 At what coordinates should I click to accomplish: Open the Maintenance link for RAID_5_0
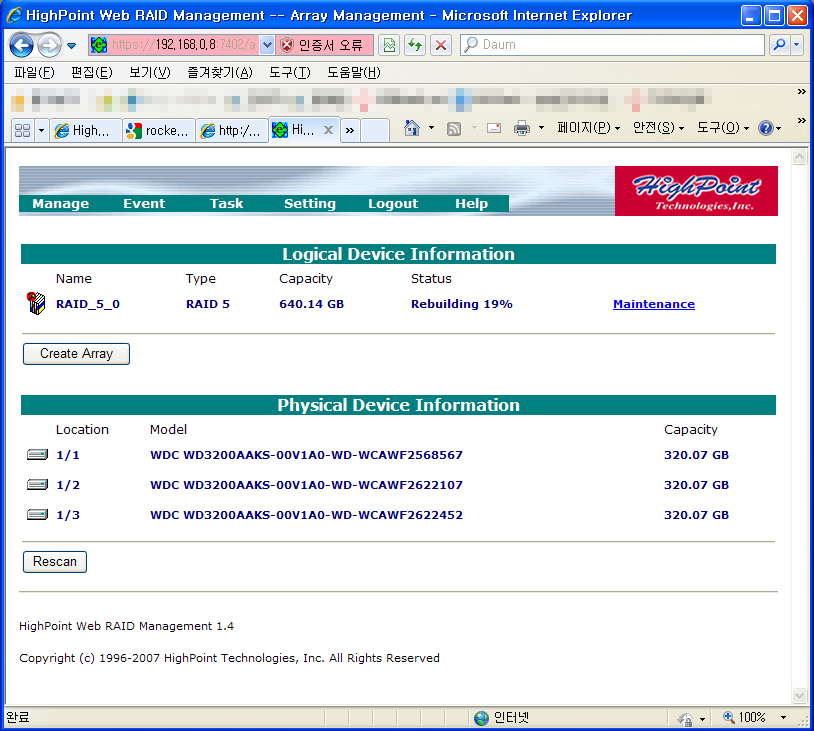pos(654,304)
